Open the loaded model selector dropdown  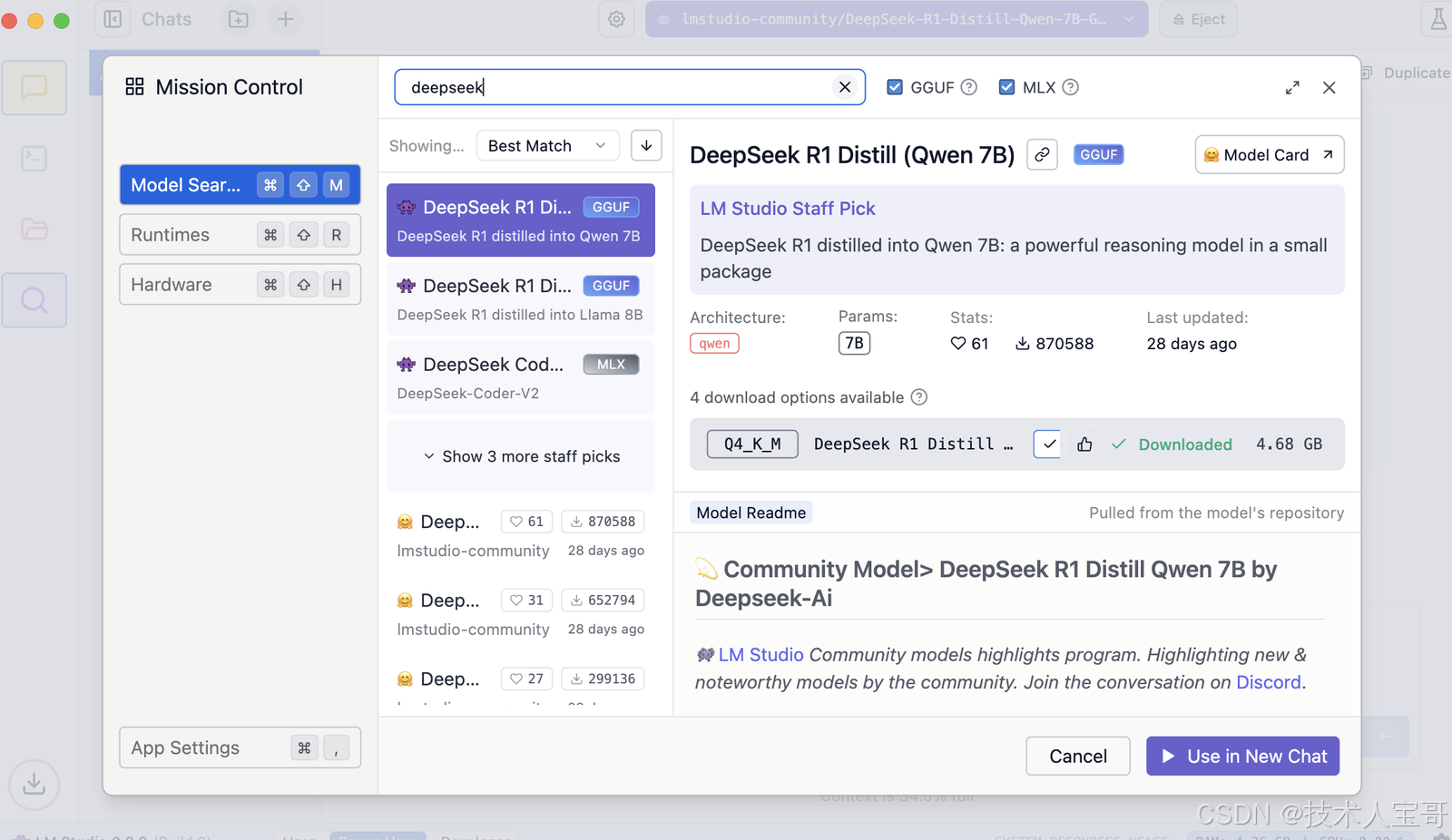(897, 19)
